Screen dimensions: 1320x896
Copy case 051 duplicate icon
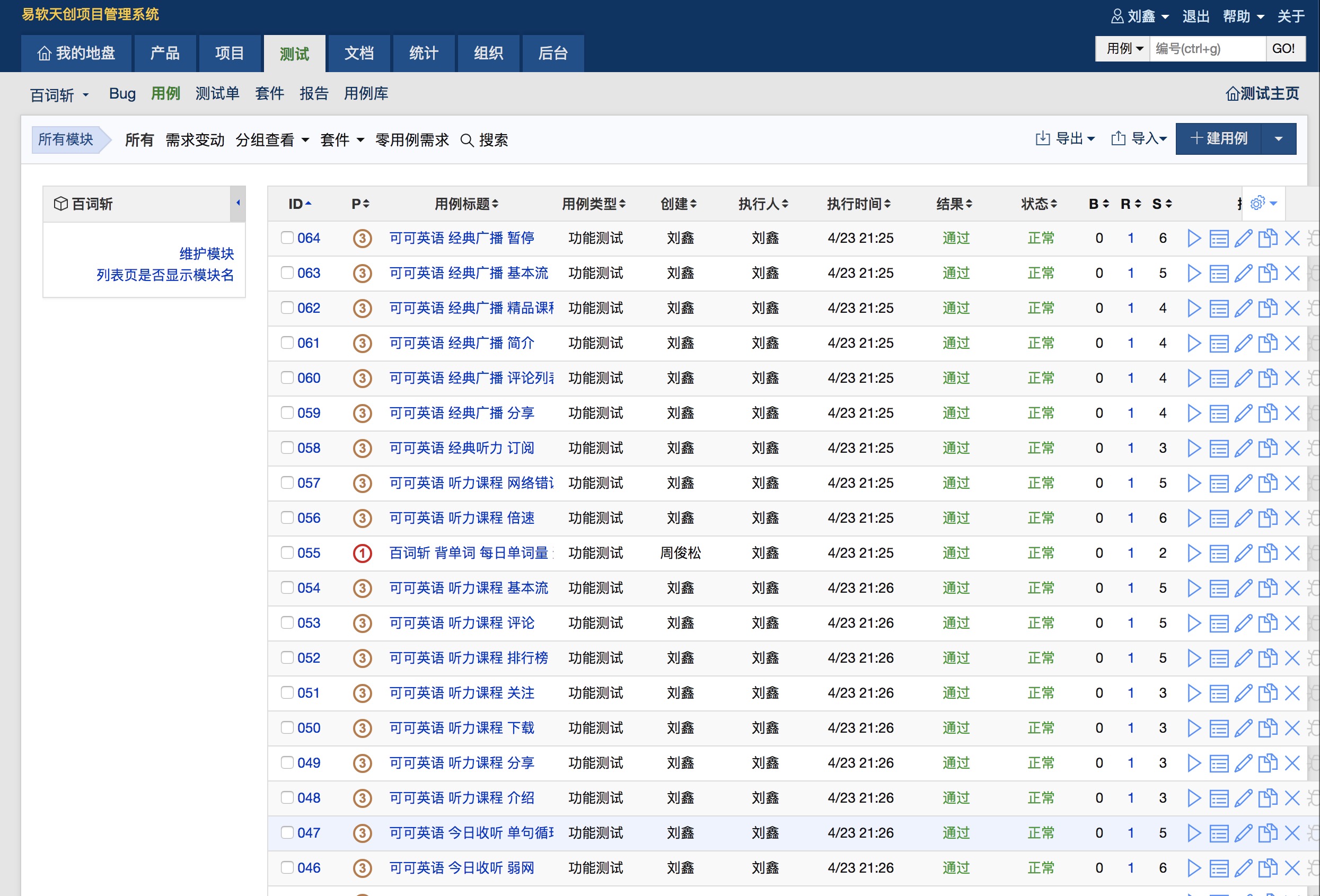pyautogui.click(x=1268, y=693)
